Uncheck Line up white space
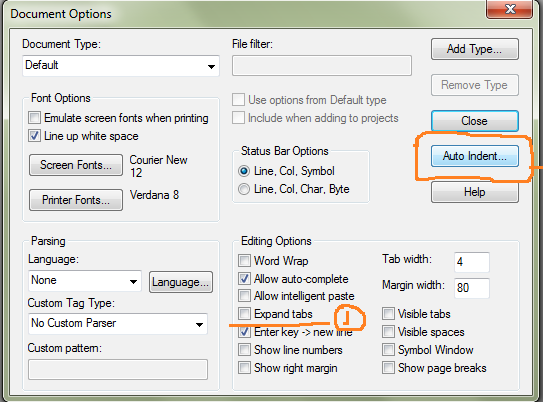543x402 pixels. click(34, 136)
